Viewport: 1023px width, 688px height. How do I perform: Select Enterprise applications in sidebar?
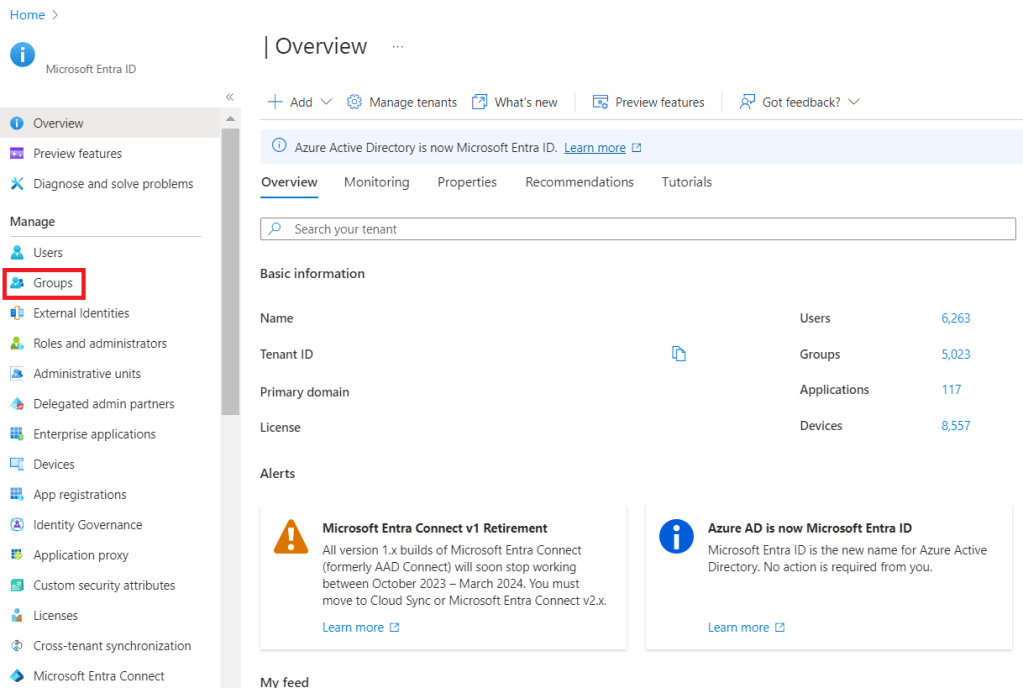[x=95, y=433]
